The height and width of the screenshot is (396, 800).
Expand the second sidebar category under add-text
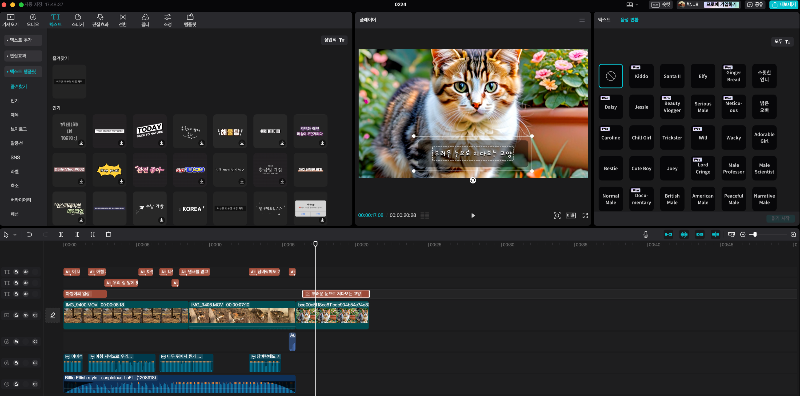23,56
